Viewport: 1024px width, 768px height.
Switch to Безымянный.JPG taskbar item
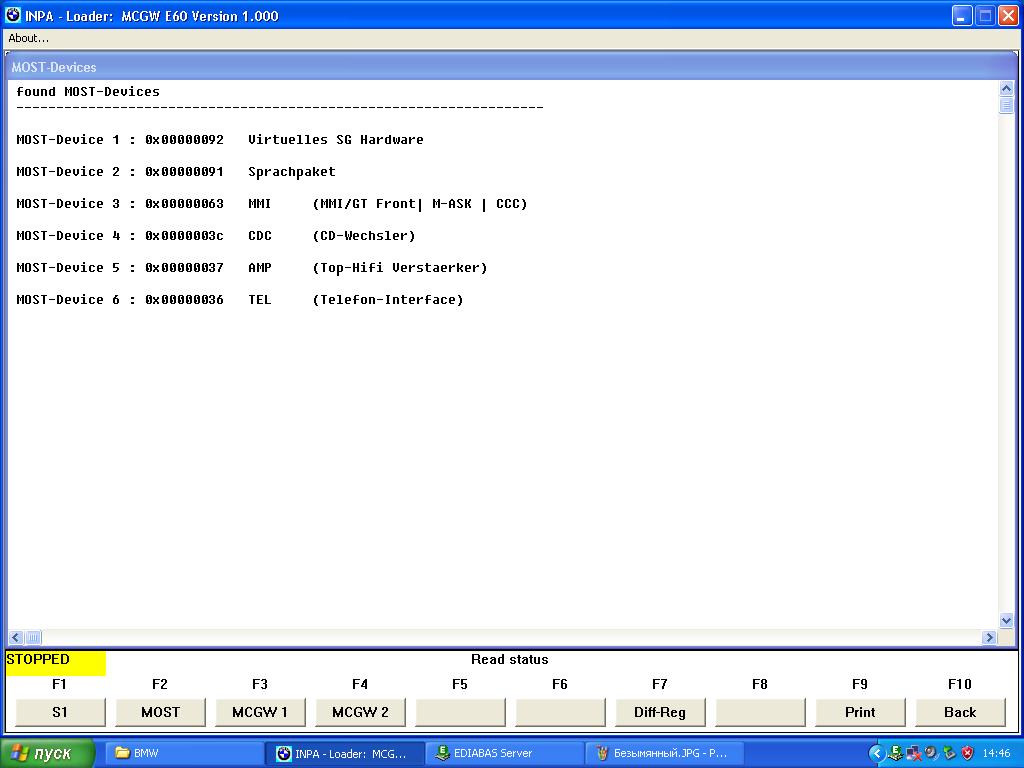pyautogui.click(x=664, y=753)
